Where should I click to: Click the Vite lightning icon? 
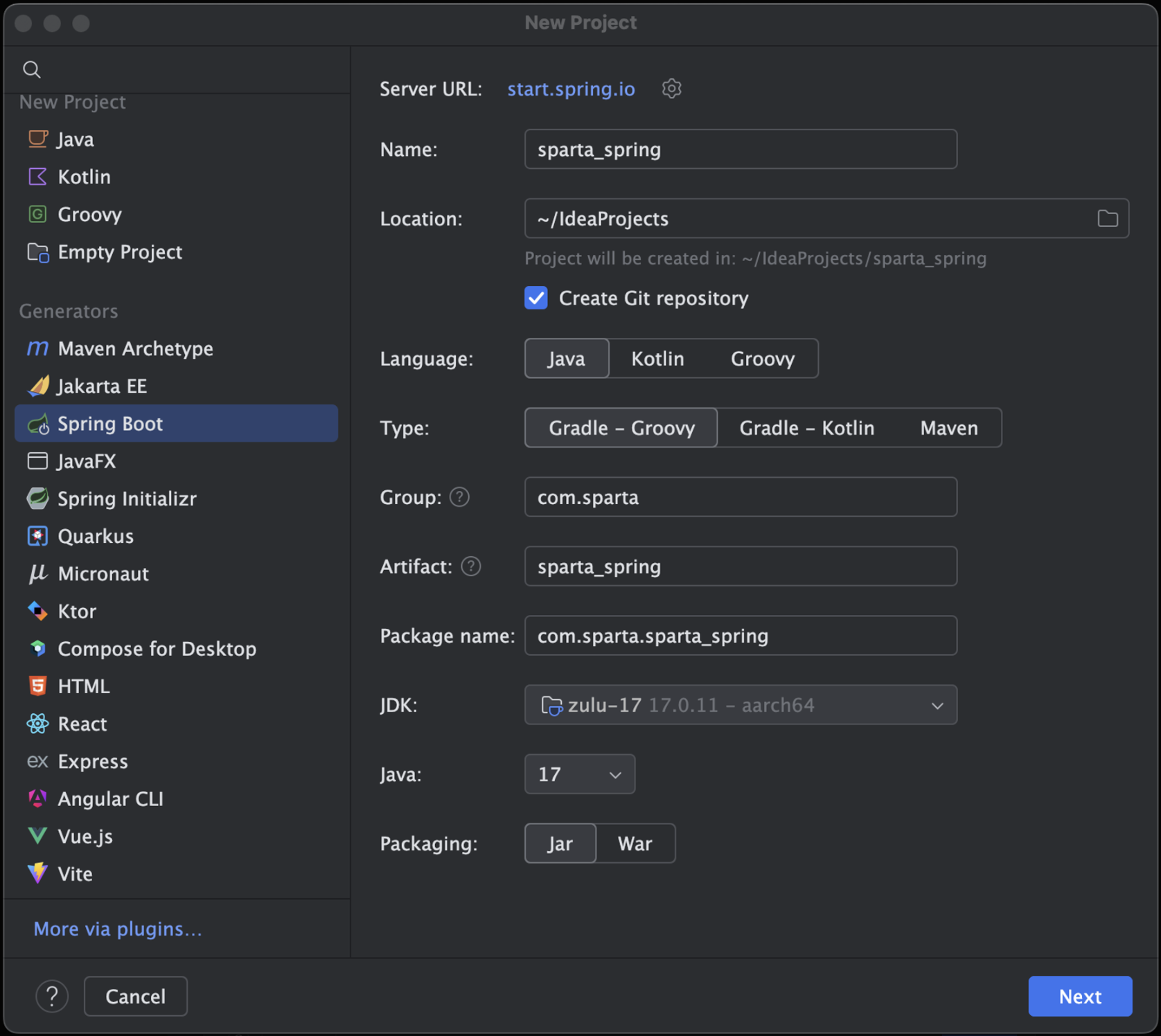click(37, 873)
